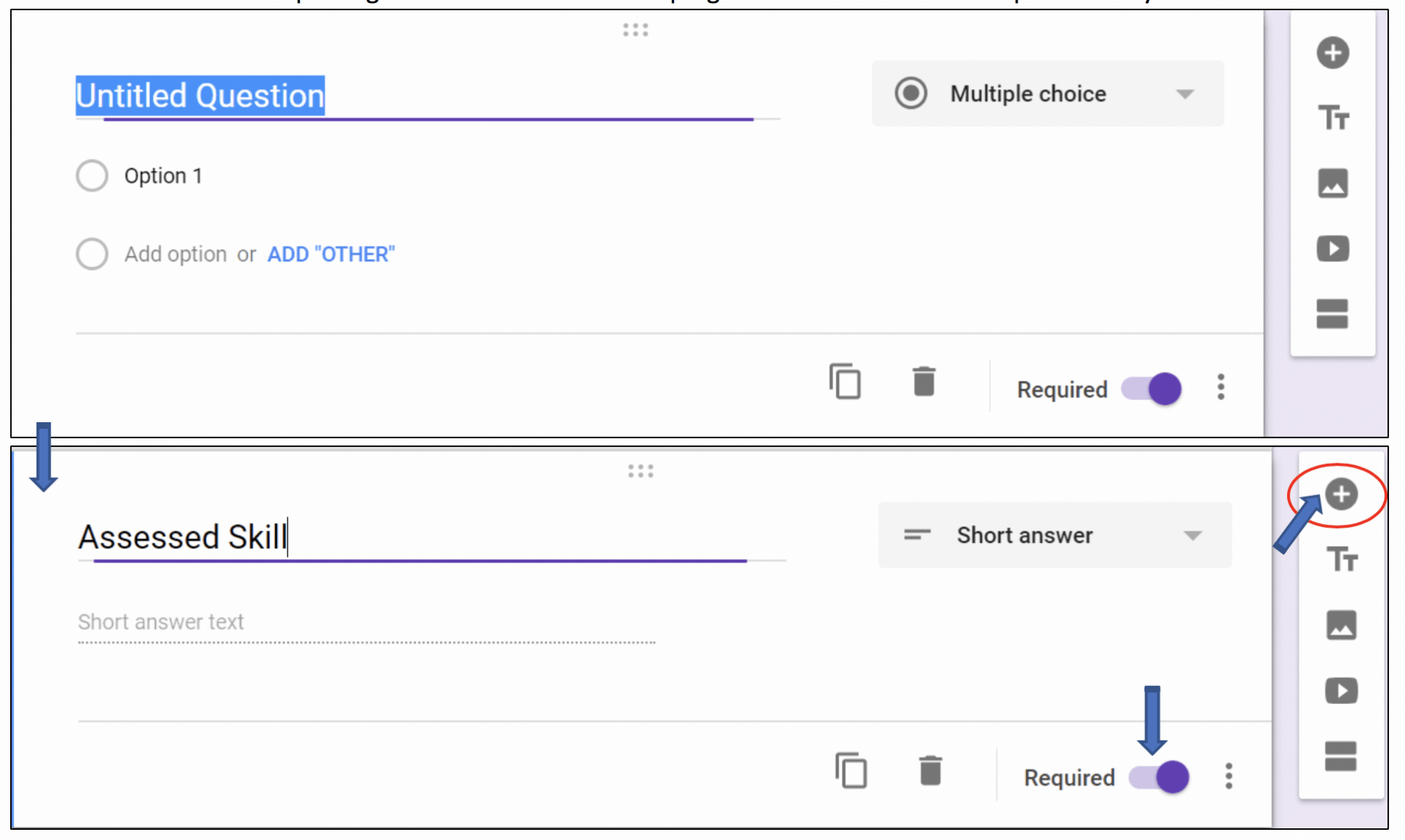Duplicate the Assessed Skill question
The width and height of the screenshot is (1405, 840).
[x=851, y=770]
